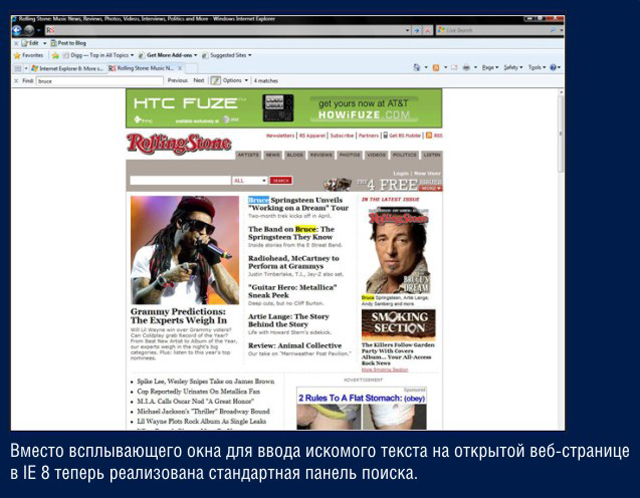Click the Rolling Stone site search field
Viewport: 640px width, 498px height.
coord(180,180)
